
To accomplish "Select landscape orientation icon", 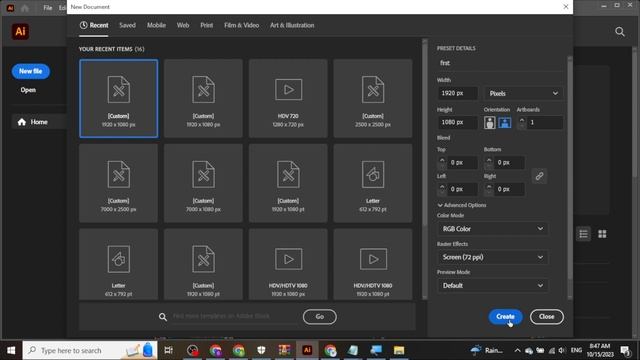I will coord(505,122).
